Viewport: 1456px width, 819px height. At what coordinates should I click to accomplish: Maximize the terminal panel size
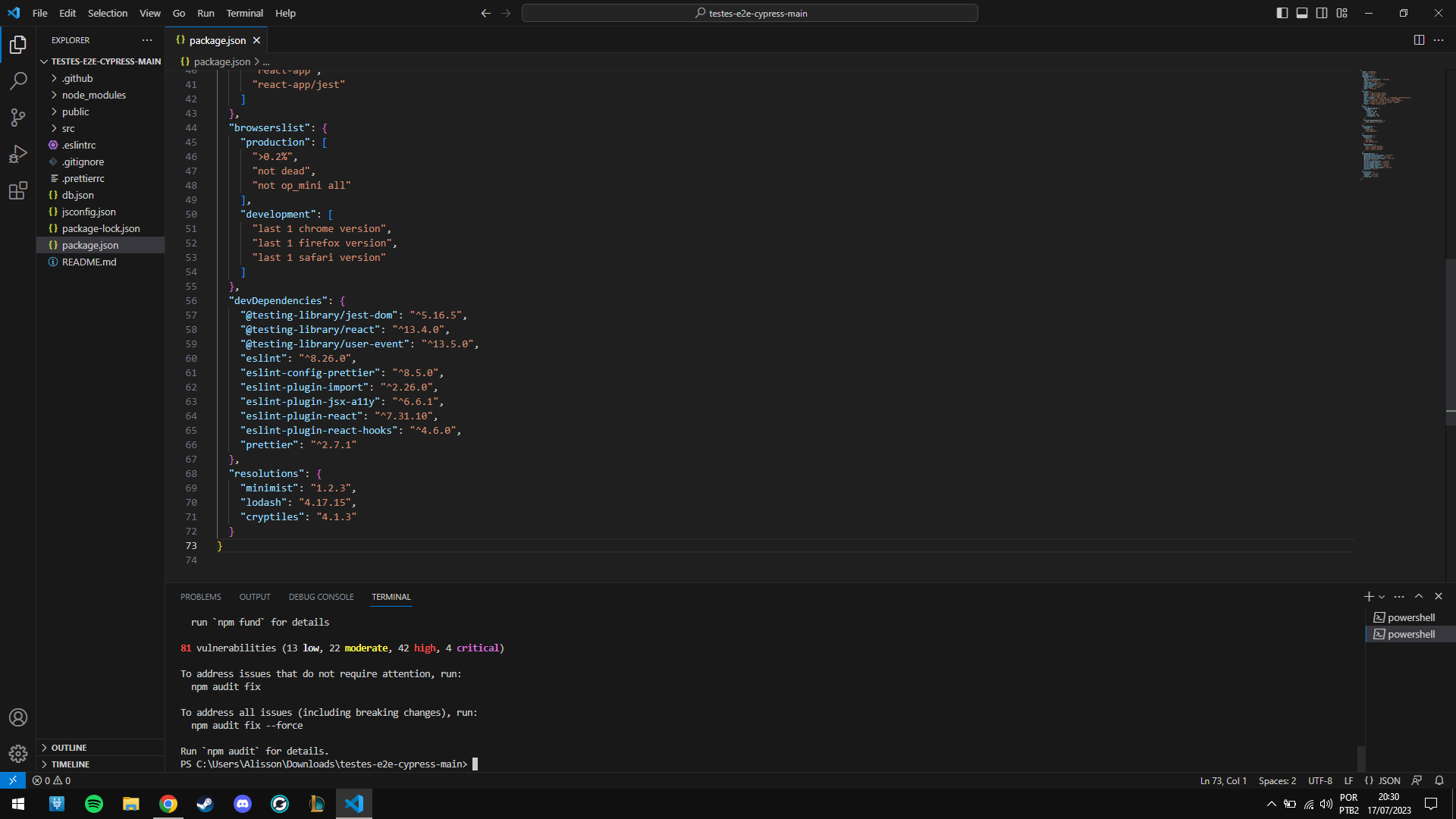pyautogui.click(x=1419, y=597)
